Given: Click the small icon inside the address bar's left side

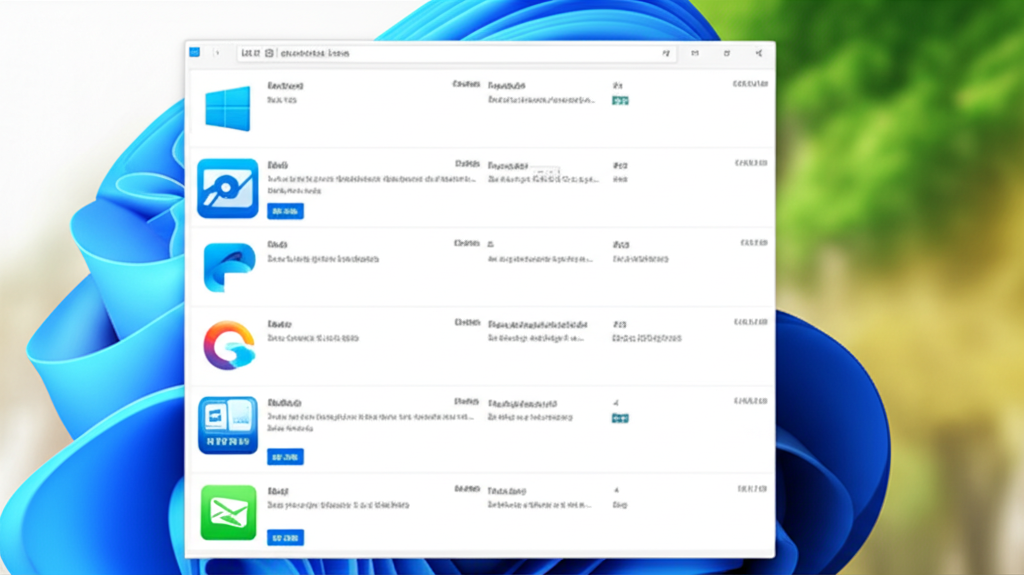Looking at the screenshot, I should click(270, 53).
